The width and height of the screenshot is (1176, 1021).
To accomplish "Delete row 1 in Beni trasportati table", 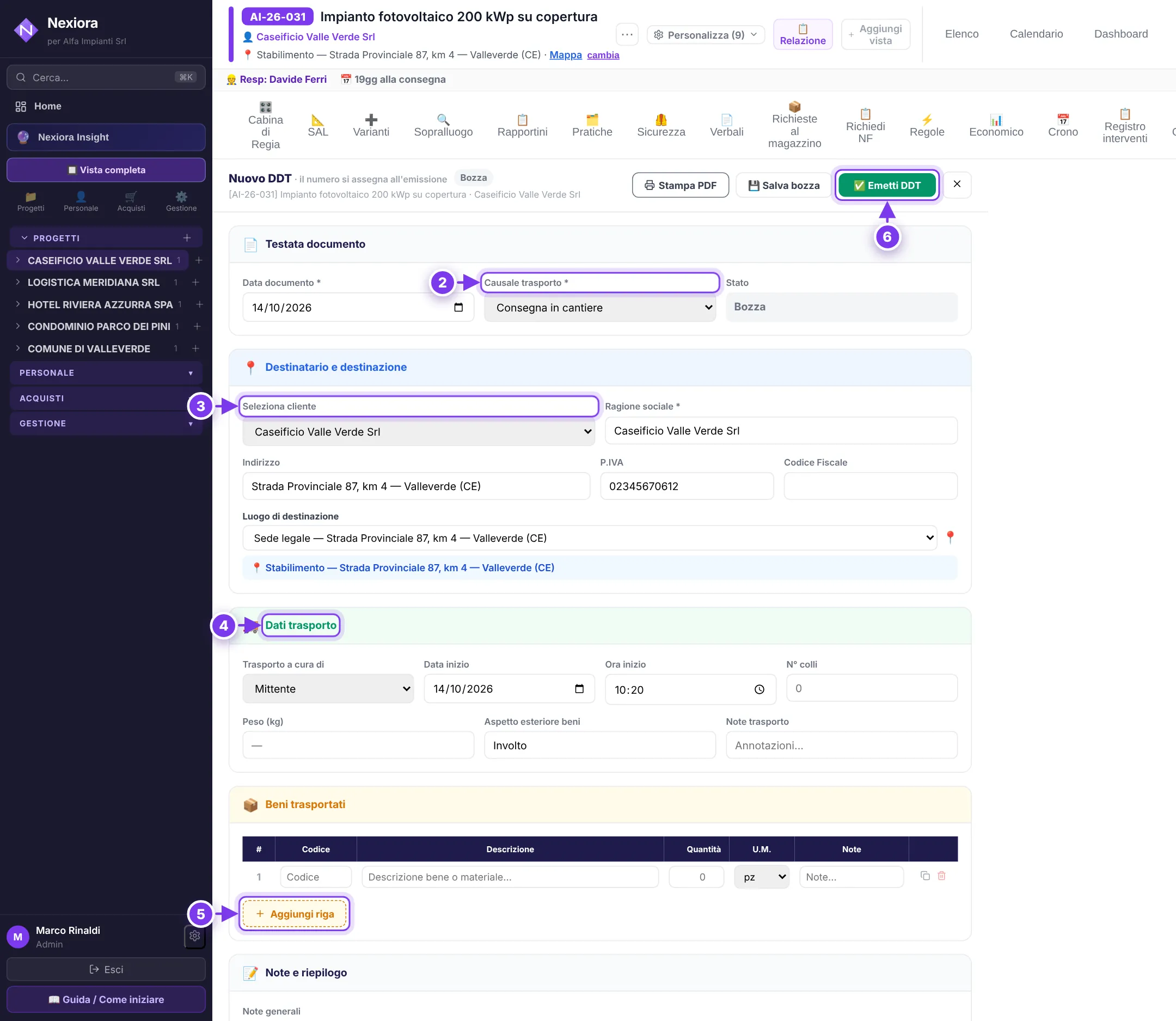I will tap(941, 876).
